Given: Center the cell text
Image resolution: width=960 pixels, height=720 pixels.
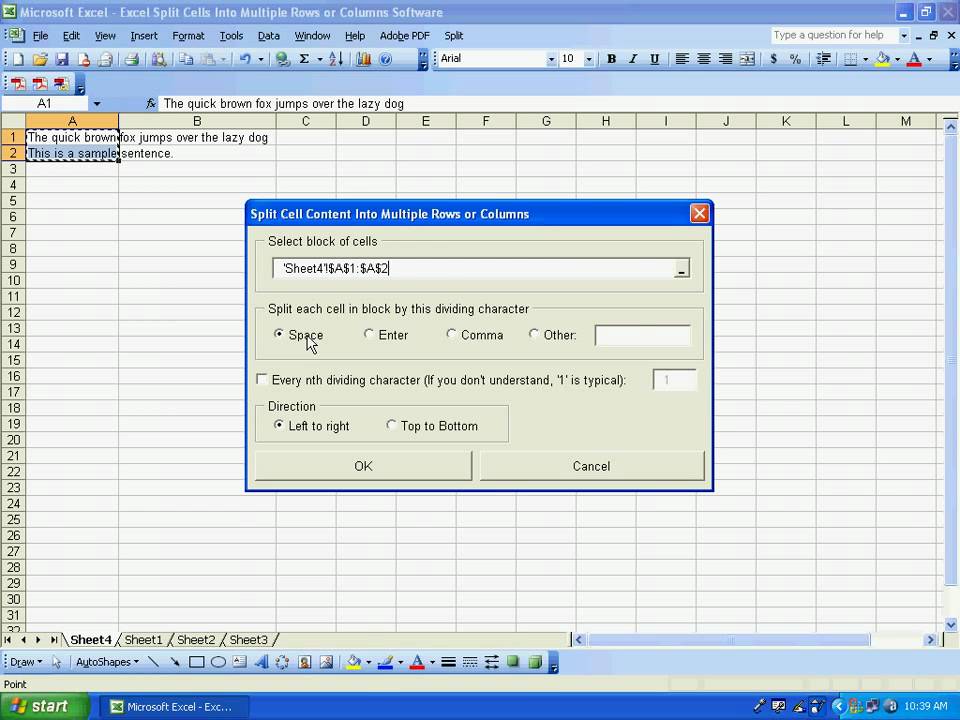Looking at the screenshot, I should click(x=703, y=59).
